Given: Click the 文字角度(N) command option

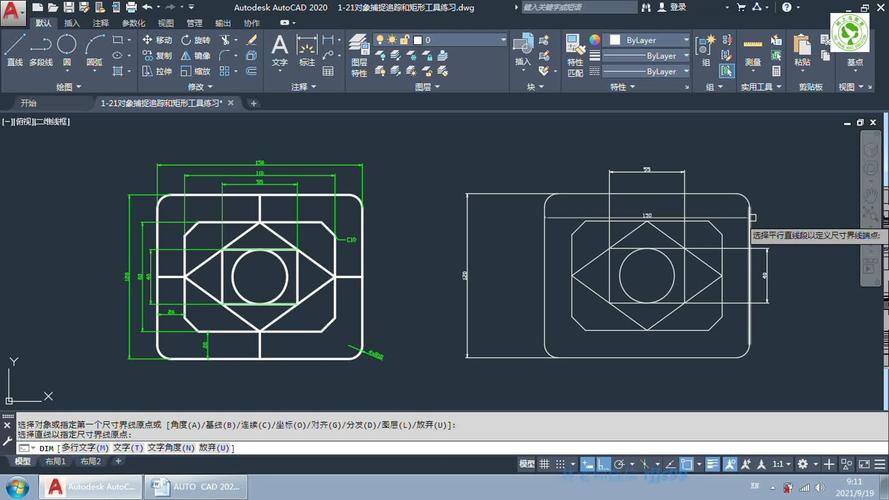Looking at the screenshot, I should [x=171, y=448].
